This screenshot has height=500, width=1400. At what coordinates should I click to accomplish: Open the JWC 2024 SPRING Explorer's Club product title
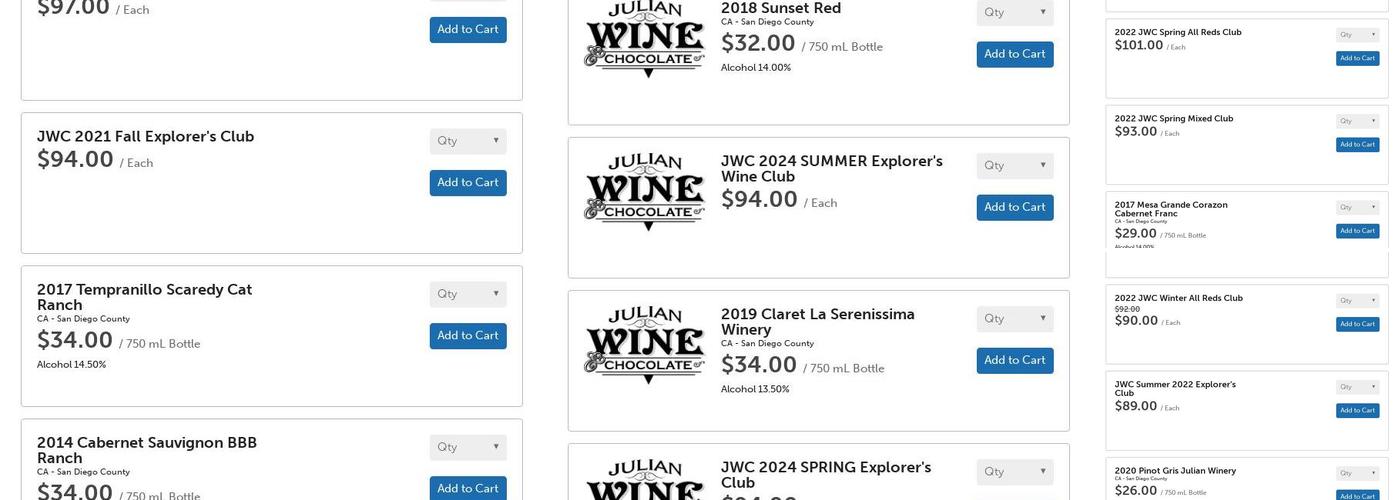click(825, 475)
